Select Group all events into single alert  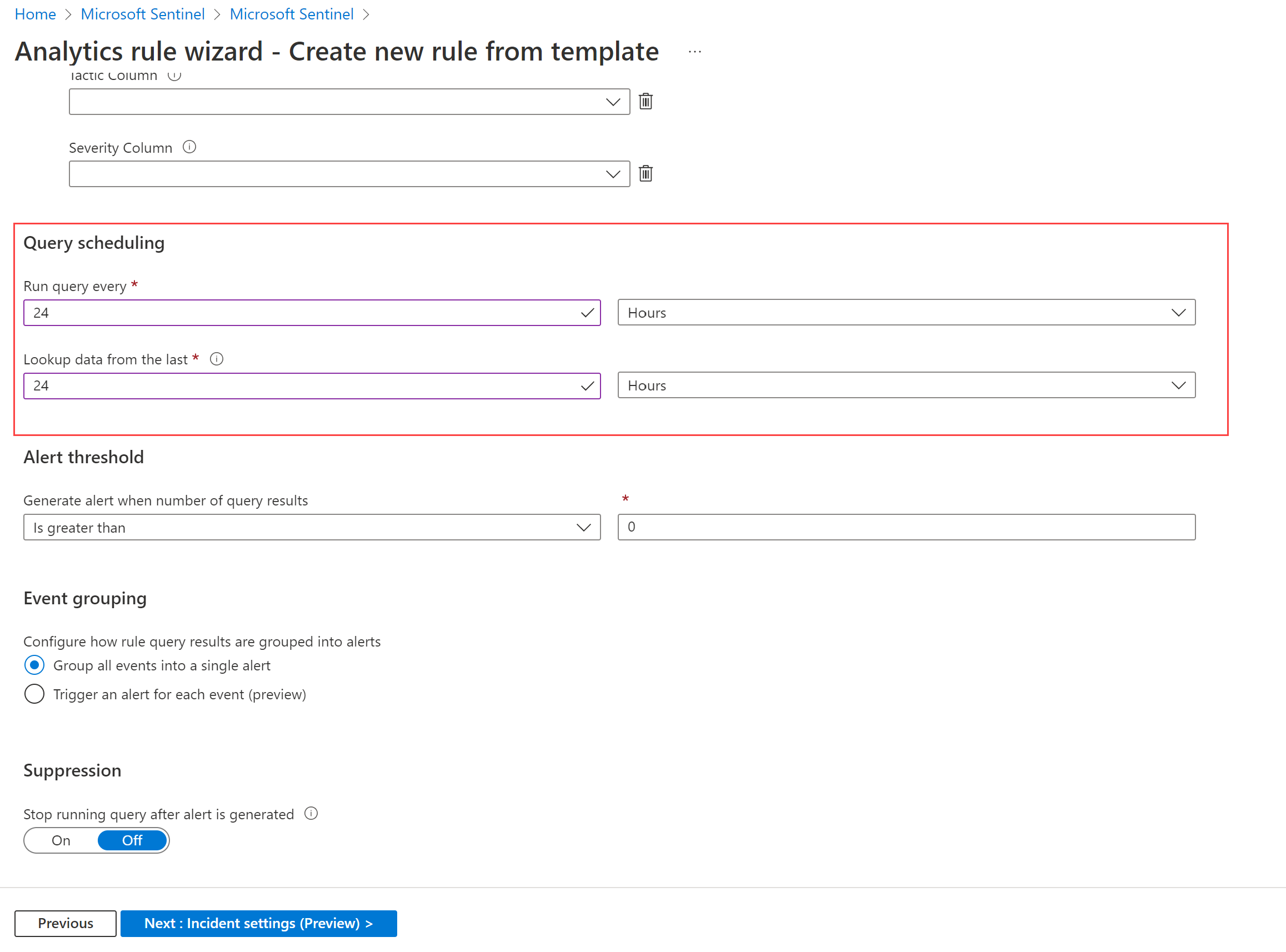tap(34, 665)
